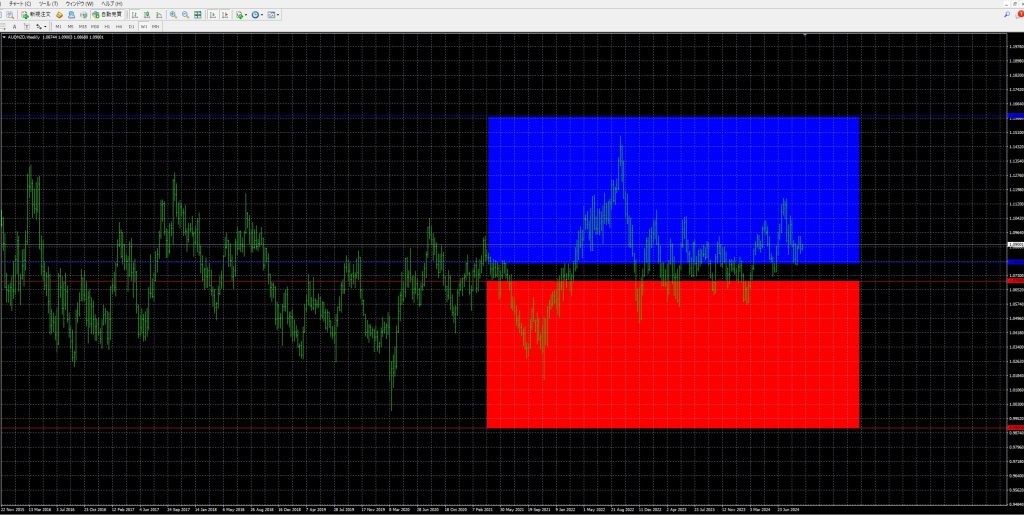Viewport: 1024px width, 515px height.
Task: Click the zoom out magnifier icon
Action: [x=185, y=15]
